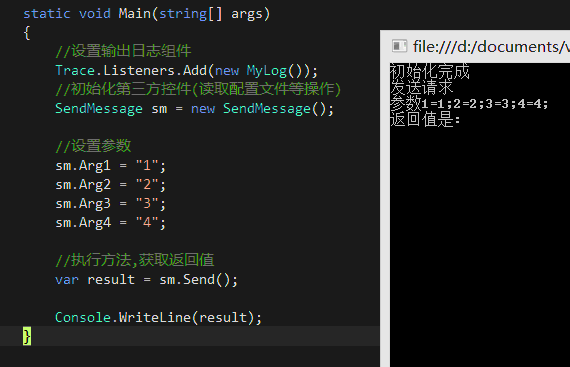This screenshot has height=367, width=570.
Task: Click the MyLog class name
Action: (267, 70)
